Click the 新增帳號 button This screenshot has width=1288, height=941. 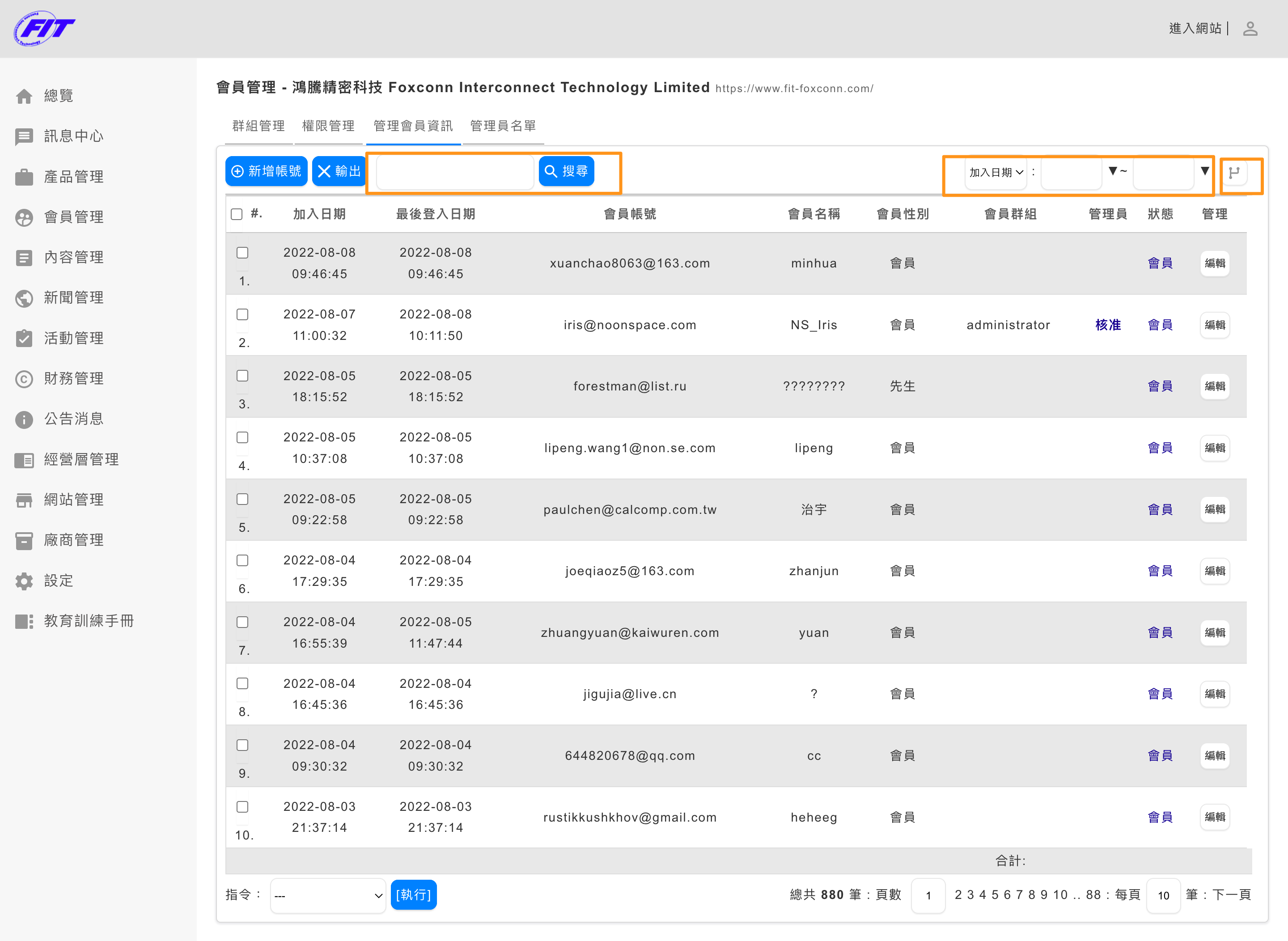tap(267, 171)
